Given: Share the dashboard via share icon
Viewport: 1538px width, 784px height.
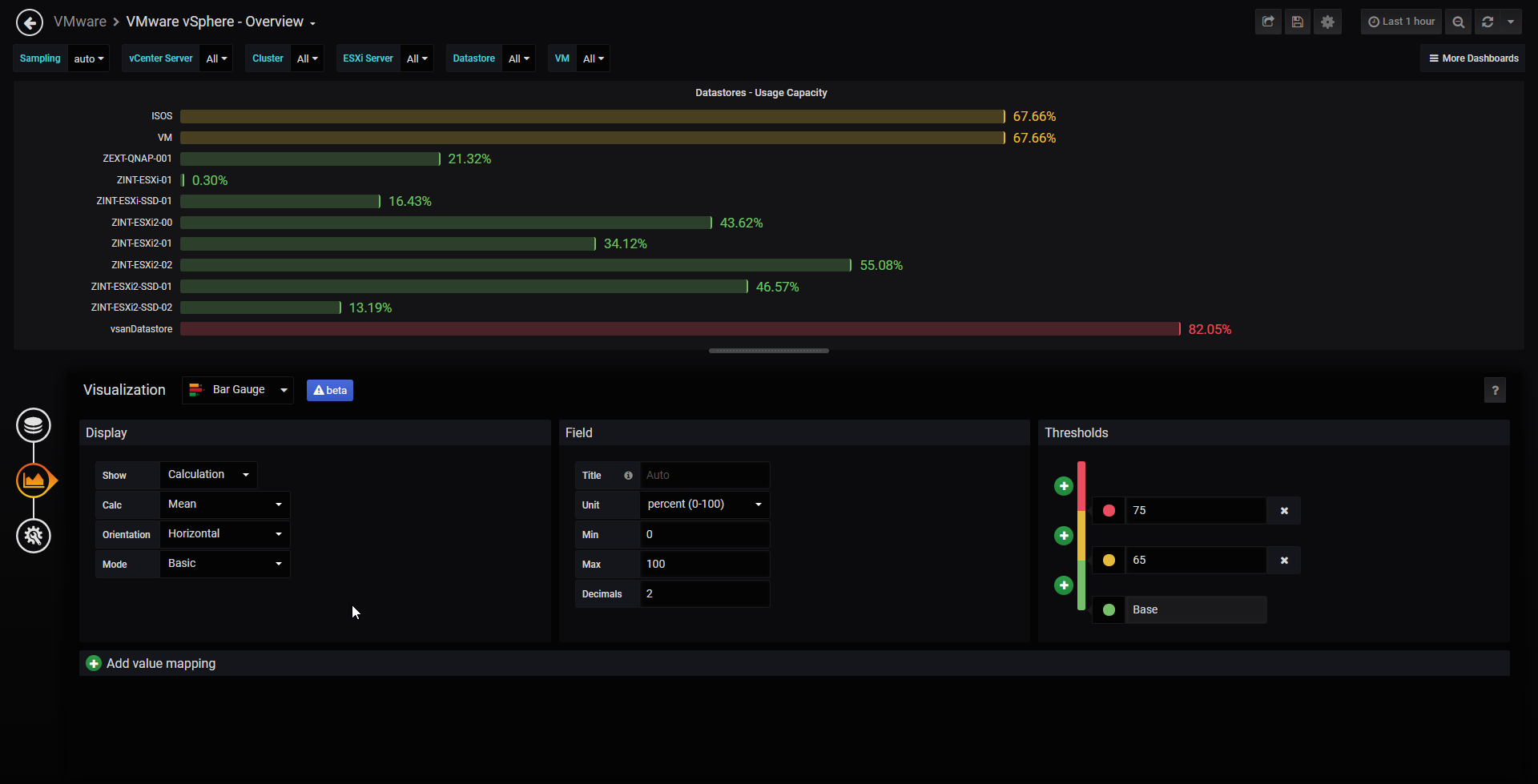Looking at the screenshot, I should pos(1268,22).
